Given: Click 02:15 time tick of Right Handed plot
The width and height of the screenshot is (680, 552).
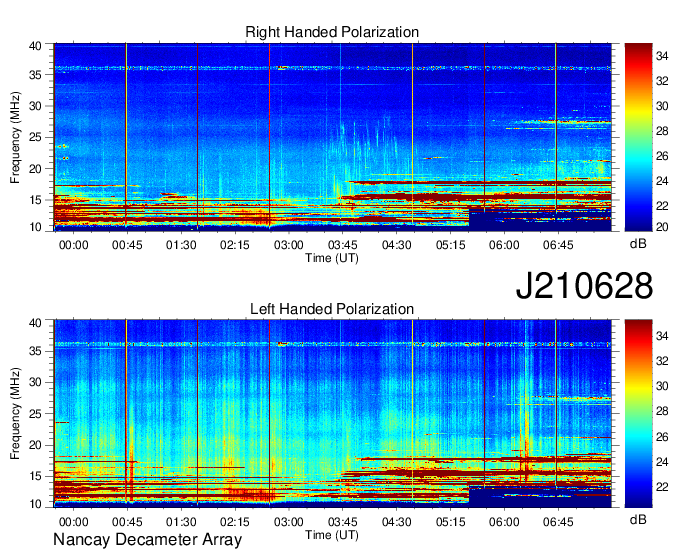Looking at the screenshot, I should (x=235, y=245).
